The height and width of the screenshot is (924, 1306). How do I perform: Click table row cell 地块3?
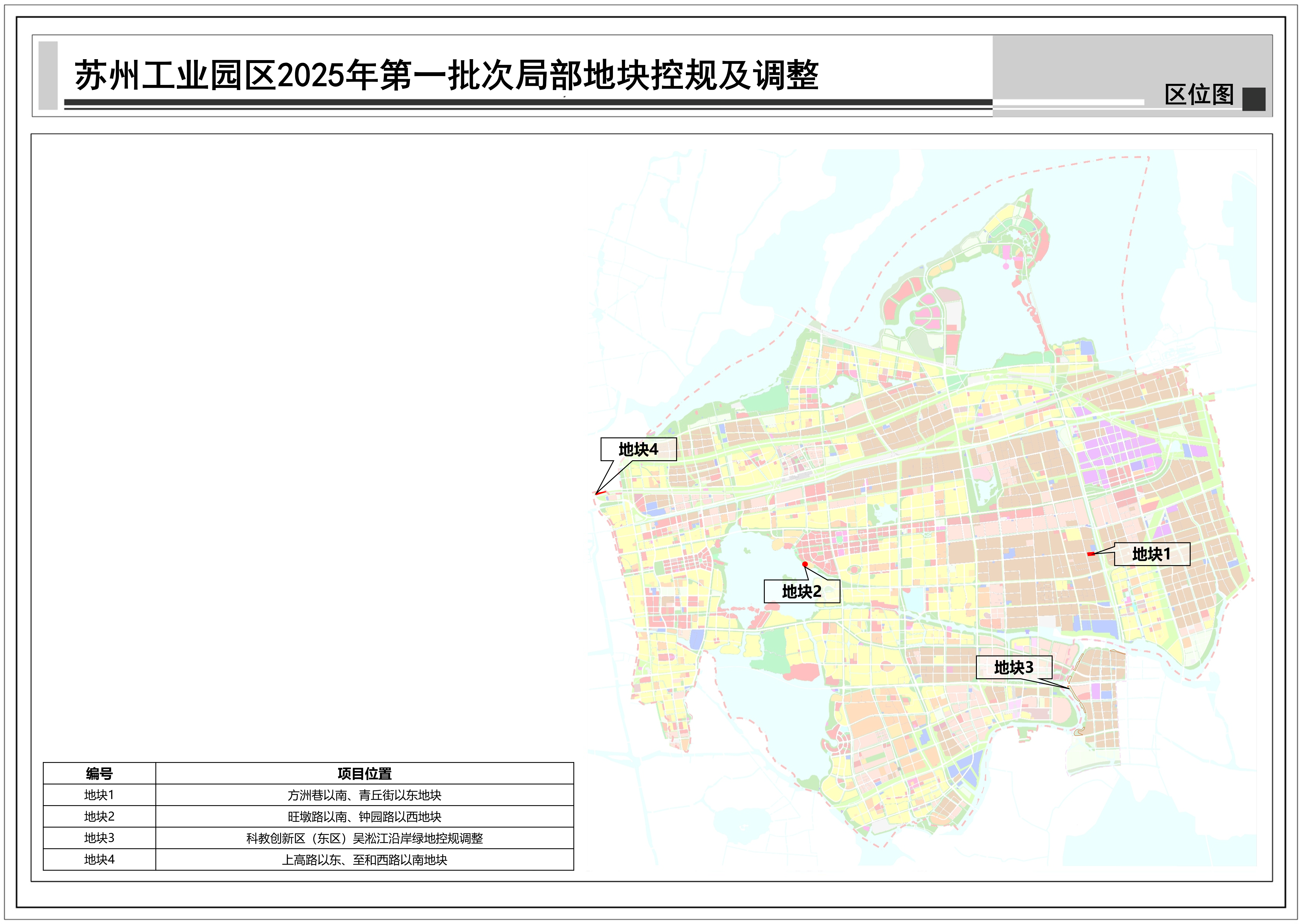[x=100, y=838]
